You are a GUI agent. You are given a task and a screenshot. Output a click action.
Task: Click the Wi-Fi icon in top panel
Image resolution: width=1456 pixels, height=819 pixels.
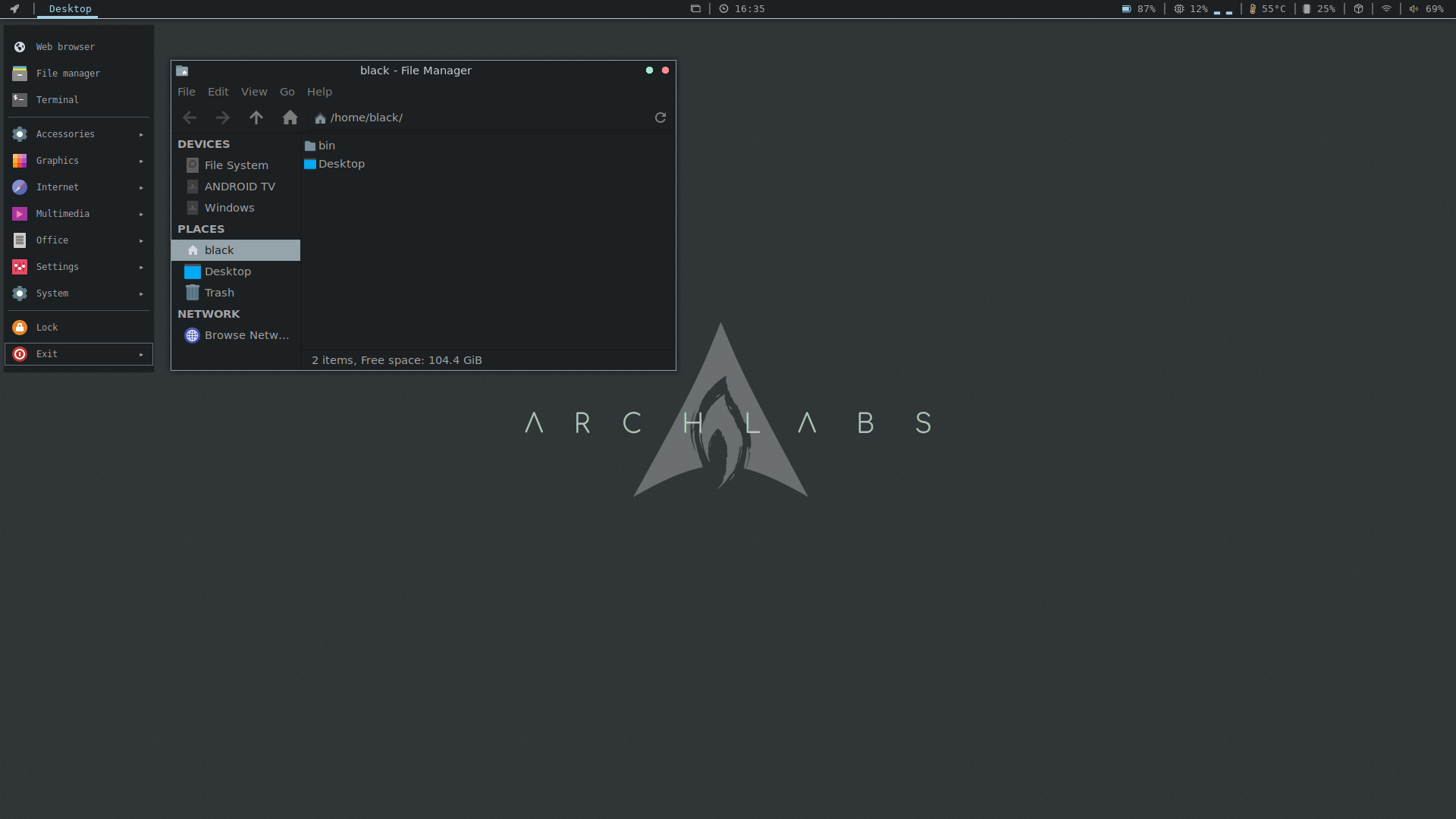pyautogui.click(x=1386, y=9)
